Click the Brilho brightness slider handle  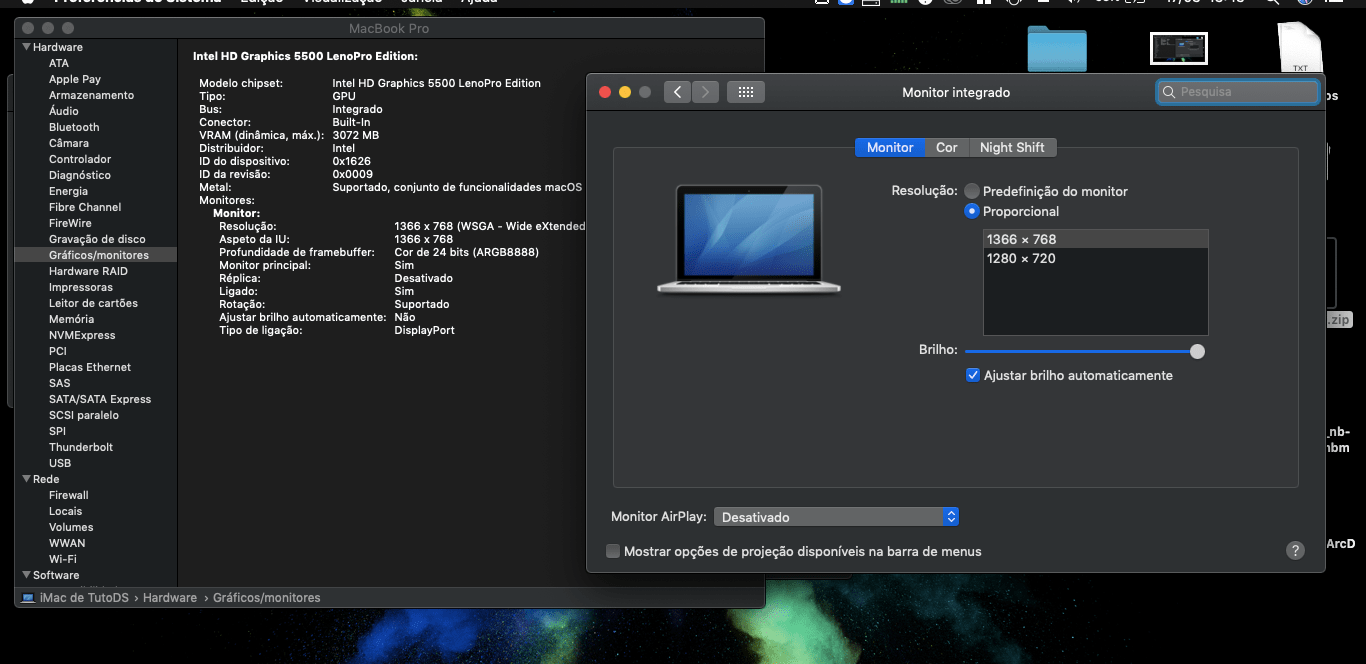coord(1197,351)
